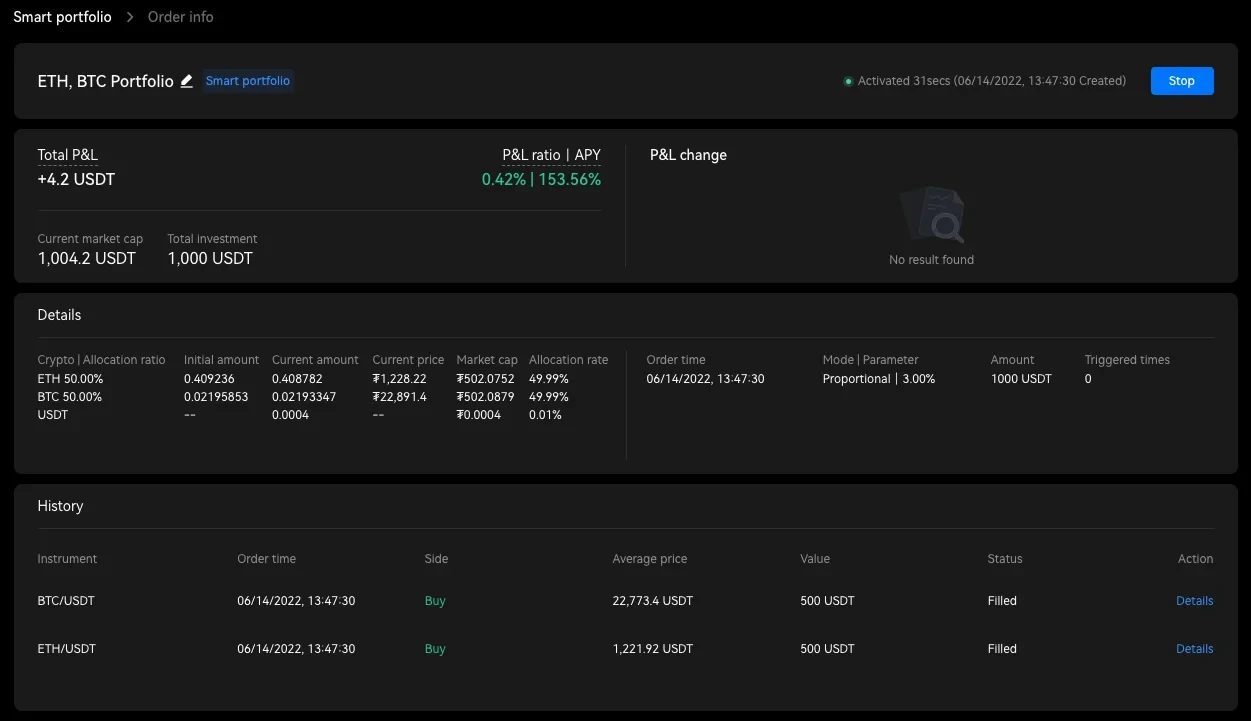This screenshot has height=721, width=1251.
Task: Open the Smart portfolio breadcrumb link
Action: [x=62, y=17]
